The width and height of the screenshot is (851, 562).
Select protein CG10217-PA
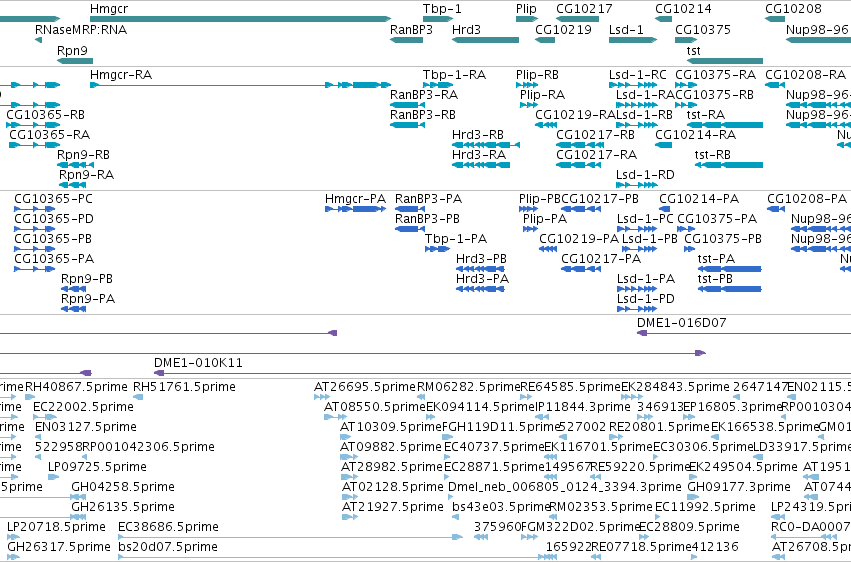(581, 269)
